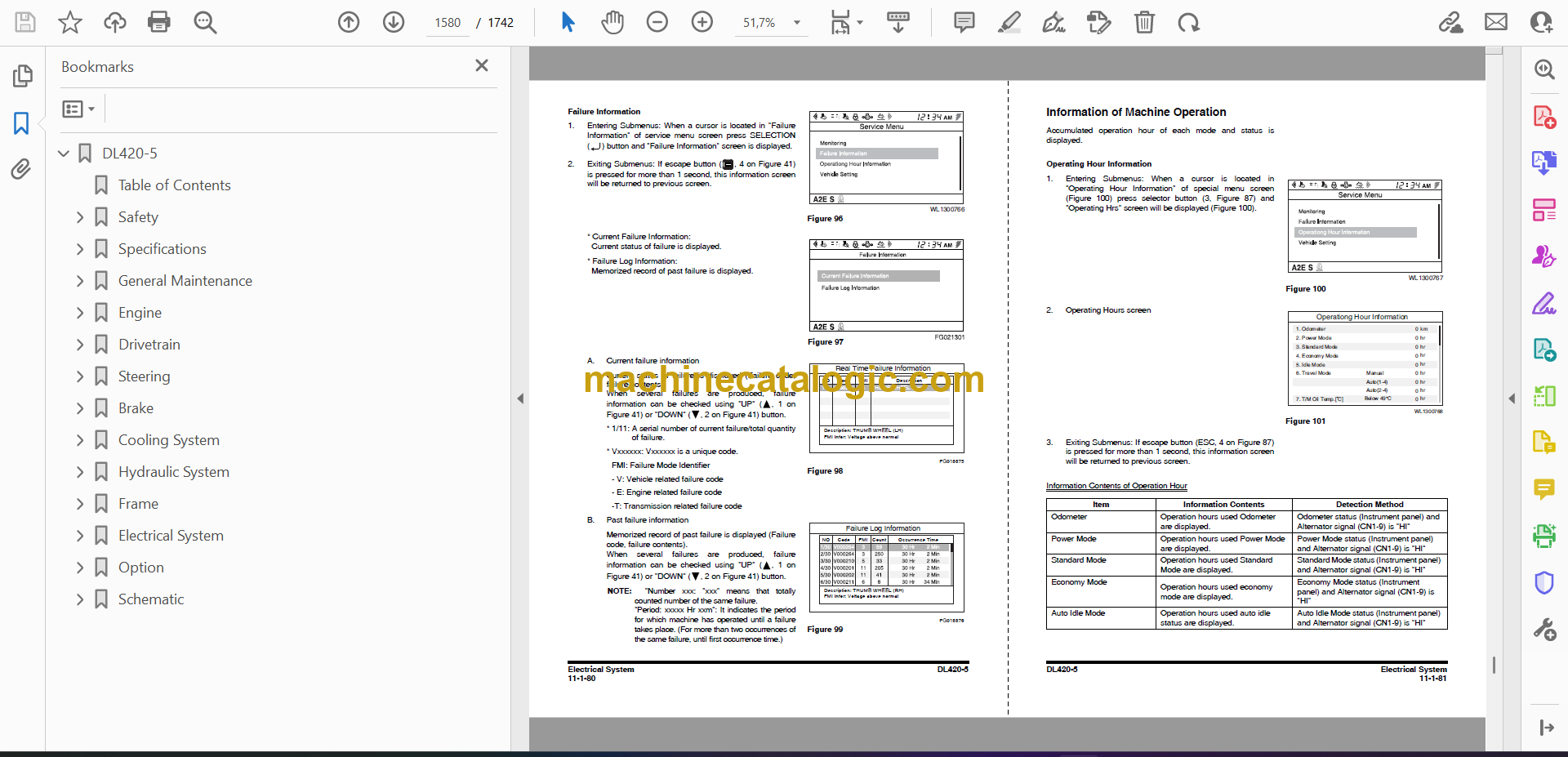Expand the General Maintenance bookmark
Image resolution: width=1568 pixels, height=757 pixels.
(x=80, y=281)
